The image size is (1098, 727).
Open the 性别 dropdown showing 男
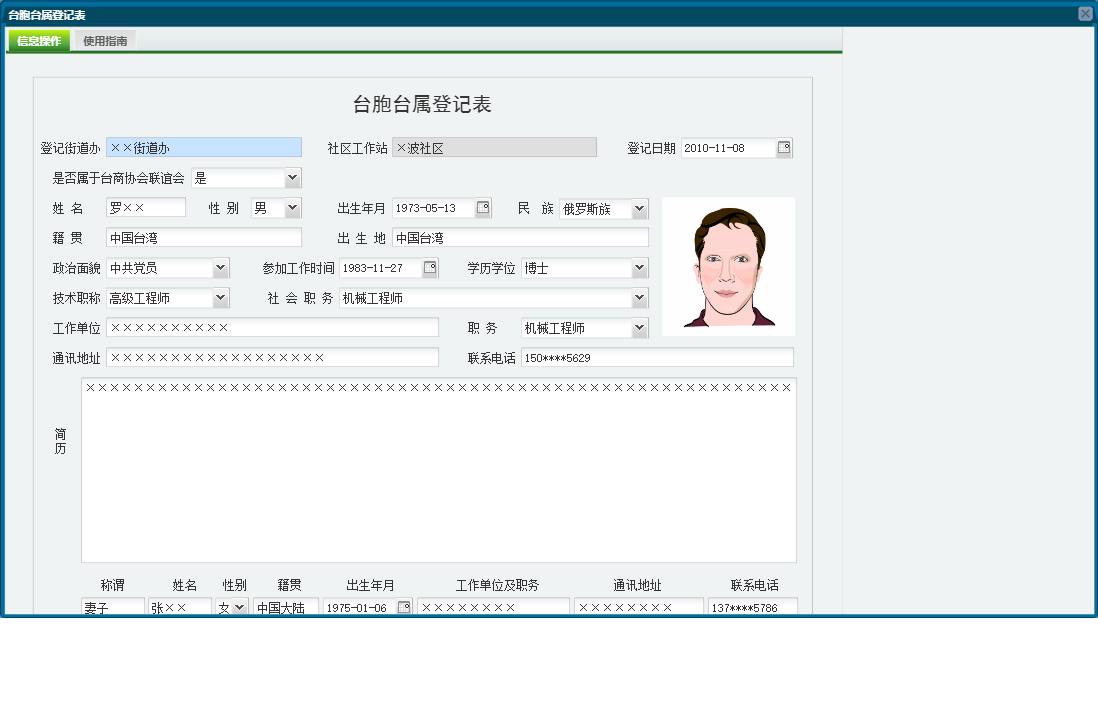tap(292, 208)
